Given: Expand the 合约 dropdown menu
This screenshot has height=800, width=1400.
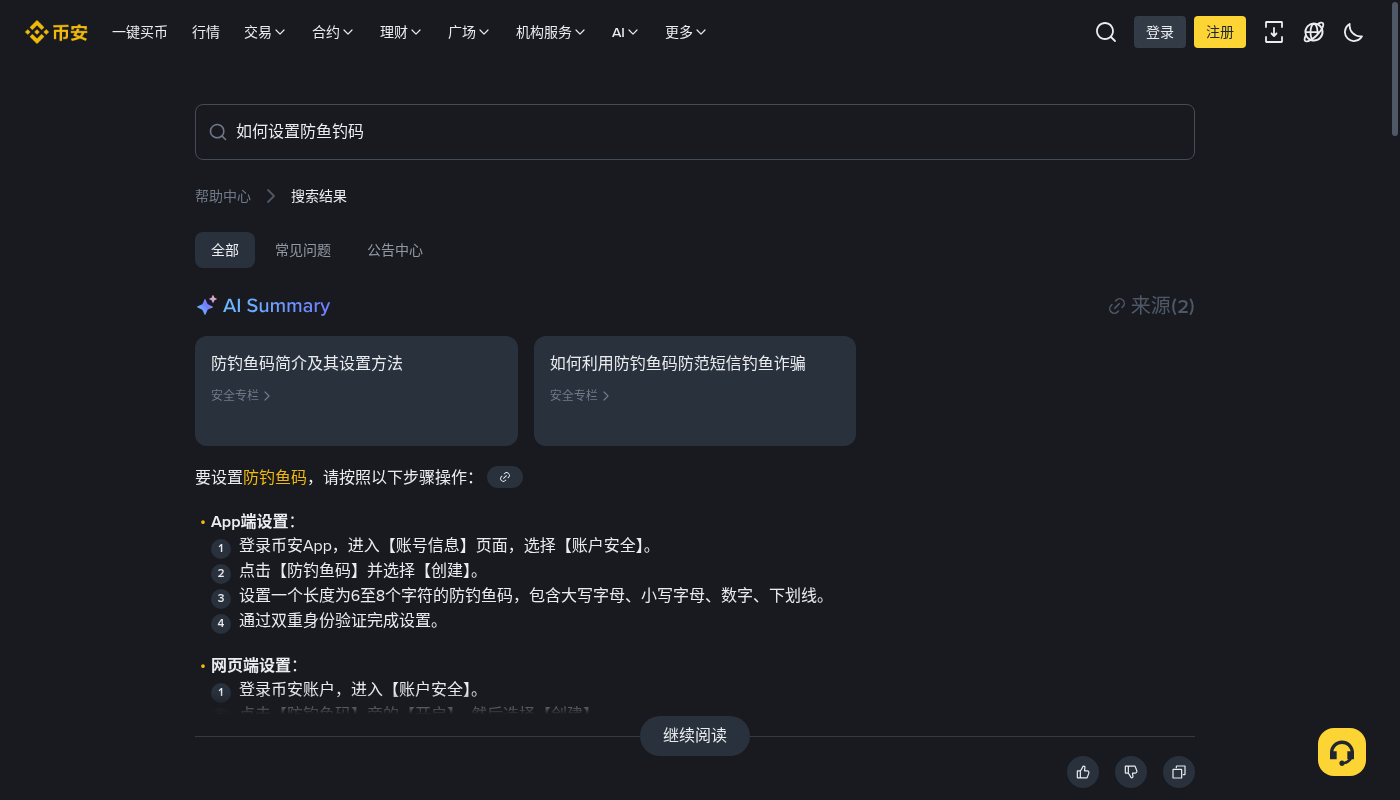Looking at the screenshot, I should point(333,32).
